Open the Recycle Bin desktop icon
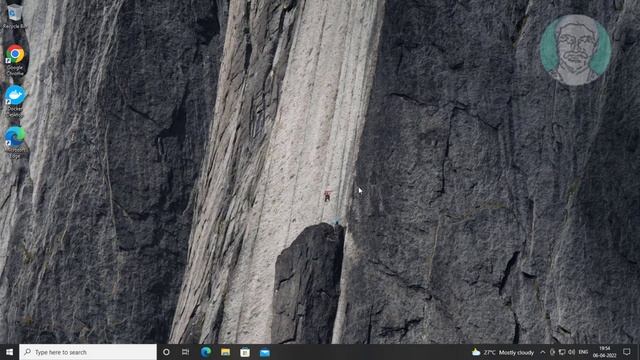Viewport: 640px width, 360px height. pyautogui.click(x=15, y=16)
